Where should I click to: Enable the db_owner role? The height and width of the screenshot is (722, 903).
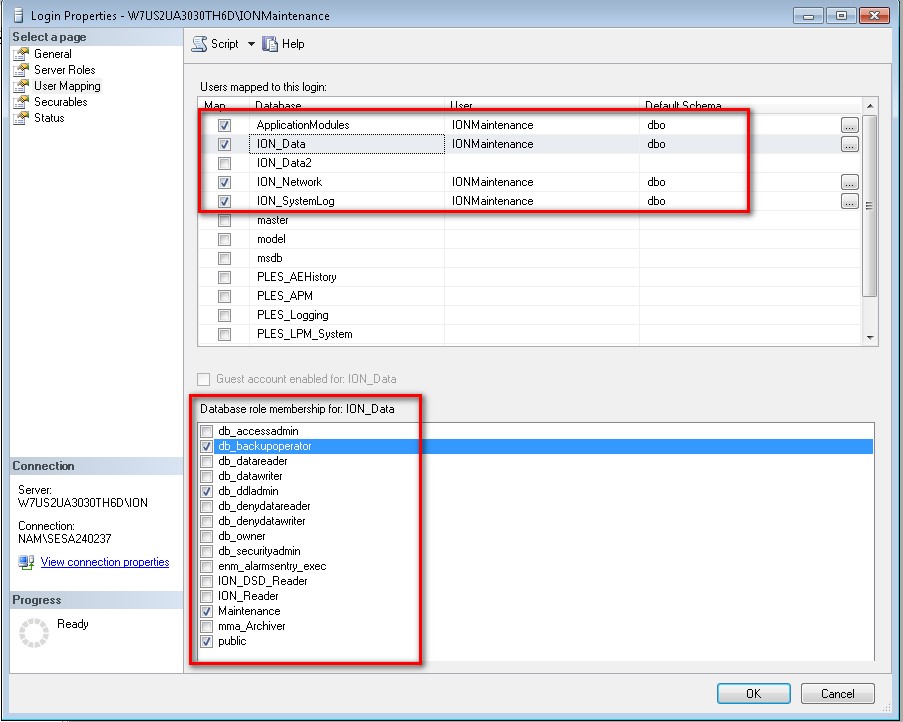206,536
